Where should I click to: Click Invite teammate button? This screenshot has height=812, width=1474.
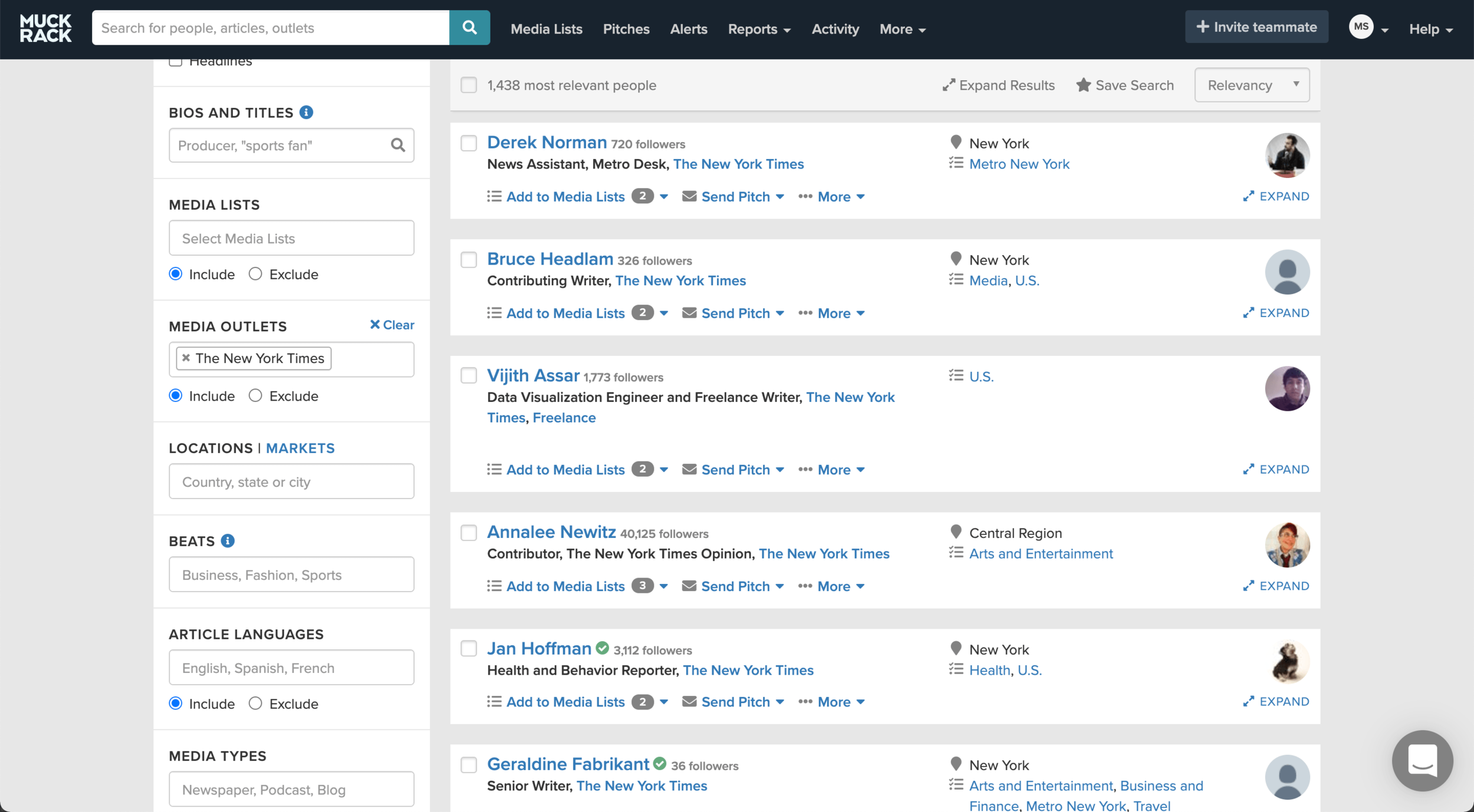1256,27
